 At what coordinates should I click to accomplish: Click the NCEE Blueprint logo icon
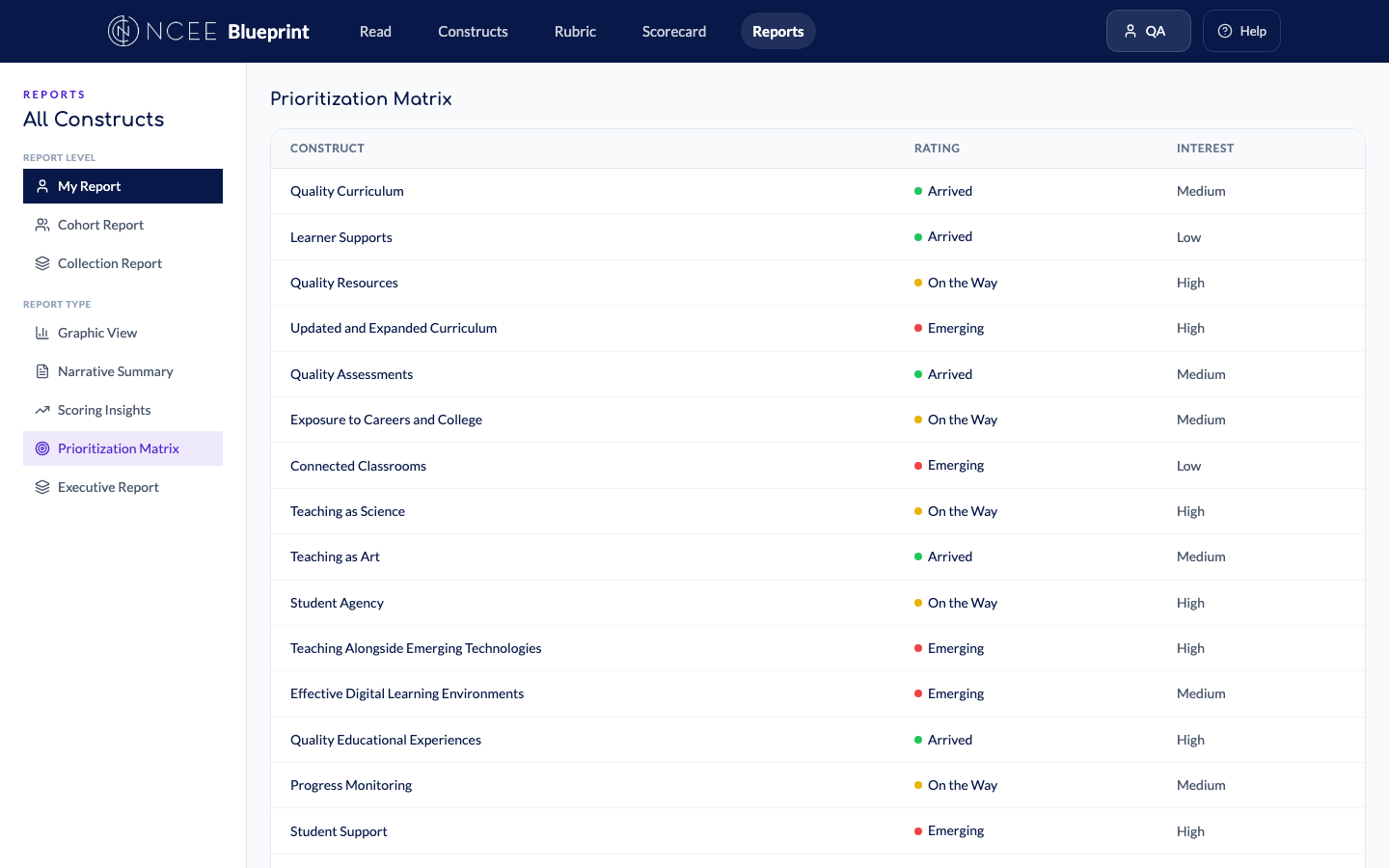pos(123,31)
